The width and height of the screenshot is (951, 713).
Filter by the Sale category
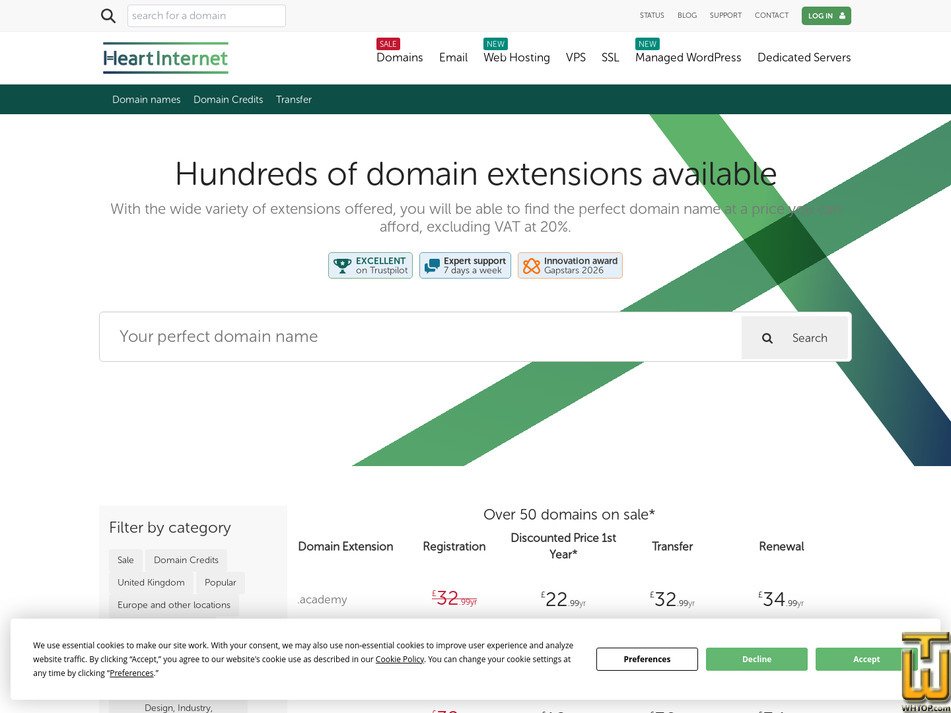126,560
